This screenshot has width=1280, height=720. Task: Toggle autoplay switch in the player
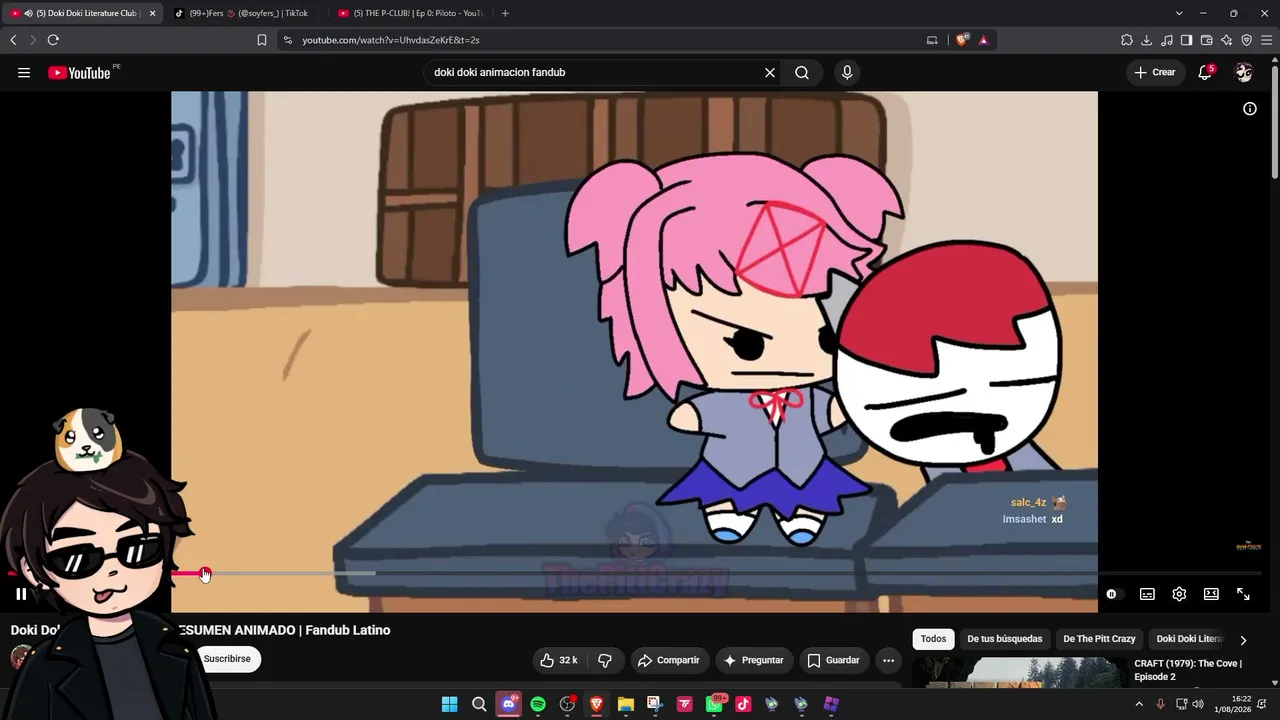click(1112, 594)
